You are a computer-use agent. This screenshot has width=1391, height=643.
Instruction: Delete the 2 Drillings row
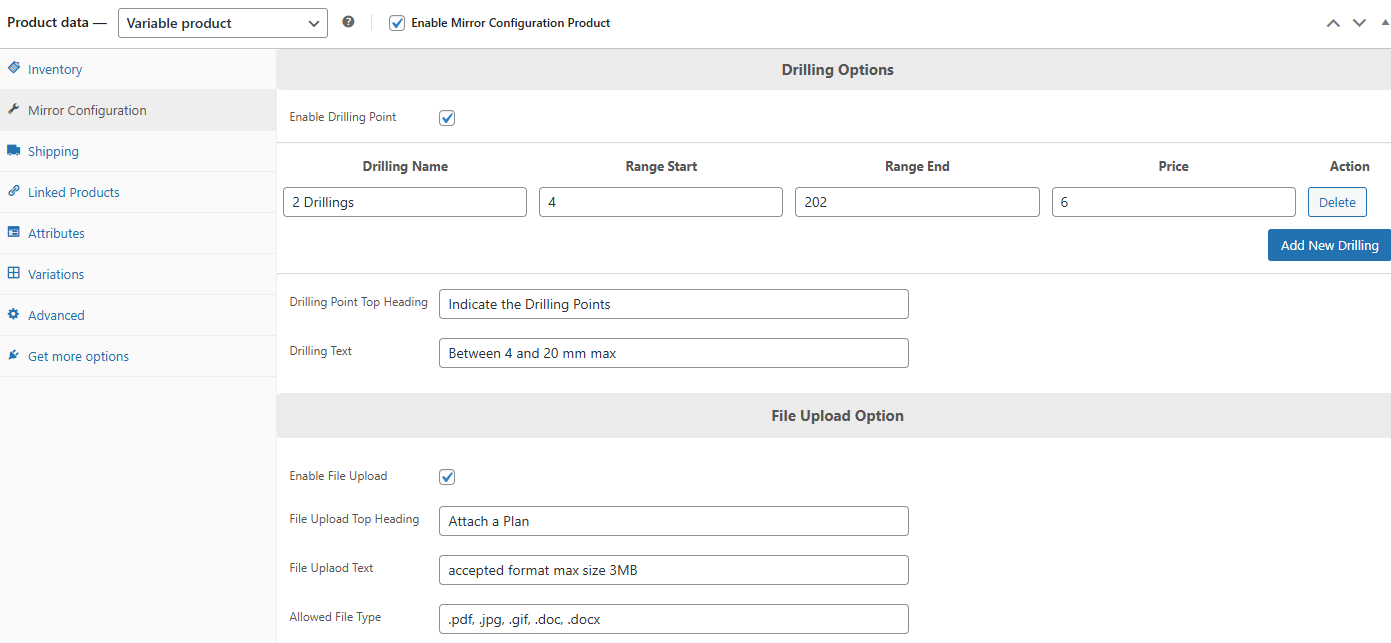[1337, 202]
